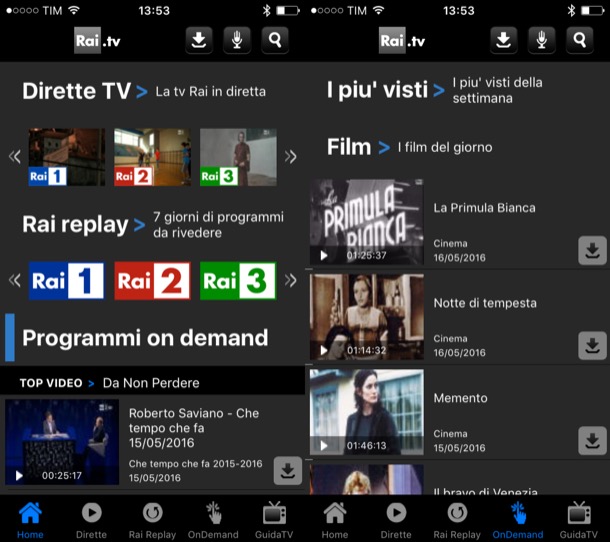Tap Wi-Fi icon in left status bar

[74, 10]
